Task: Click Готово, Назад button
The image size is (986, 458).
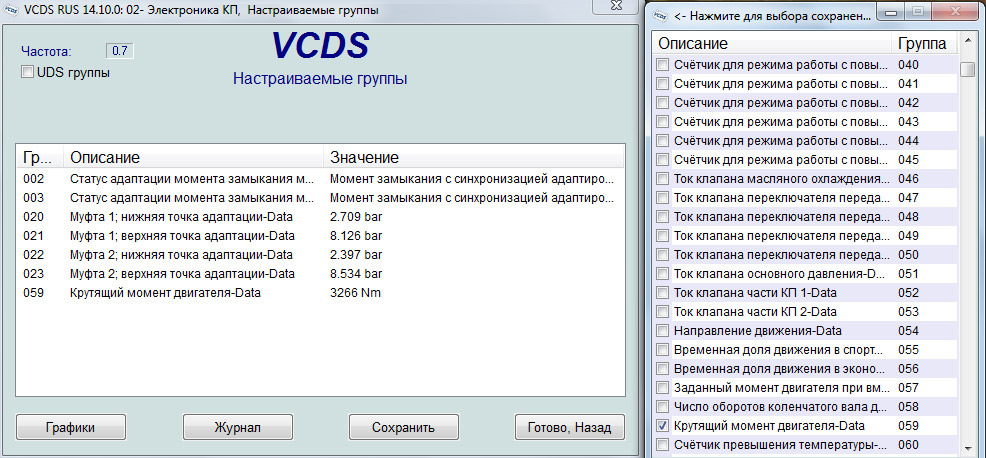Action: click(x=570, y=427)
